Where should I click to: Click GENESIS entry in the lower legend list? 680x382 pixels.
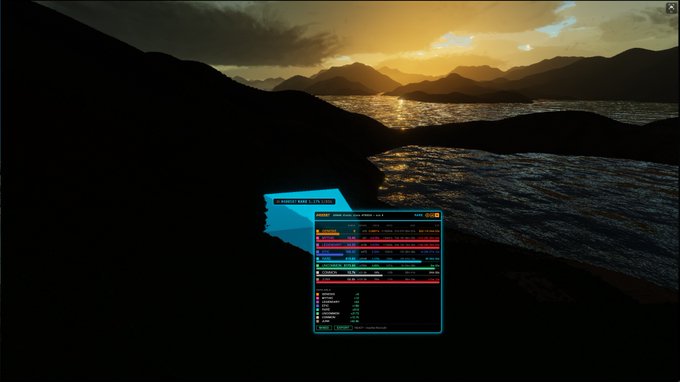click(x=338, y=294)
